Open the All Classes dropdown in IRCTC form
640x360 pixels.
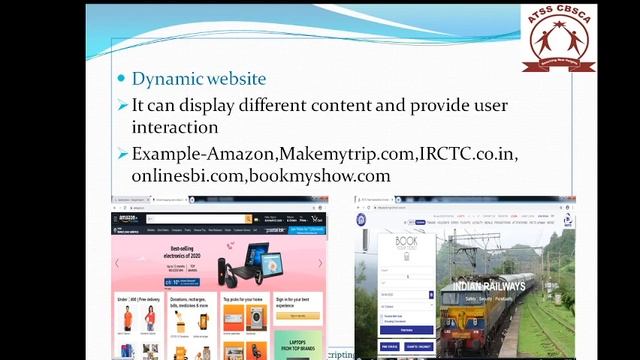tap(407, 306)
